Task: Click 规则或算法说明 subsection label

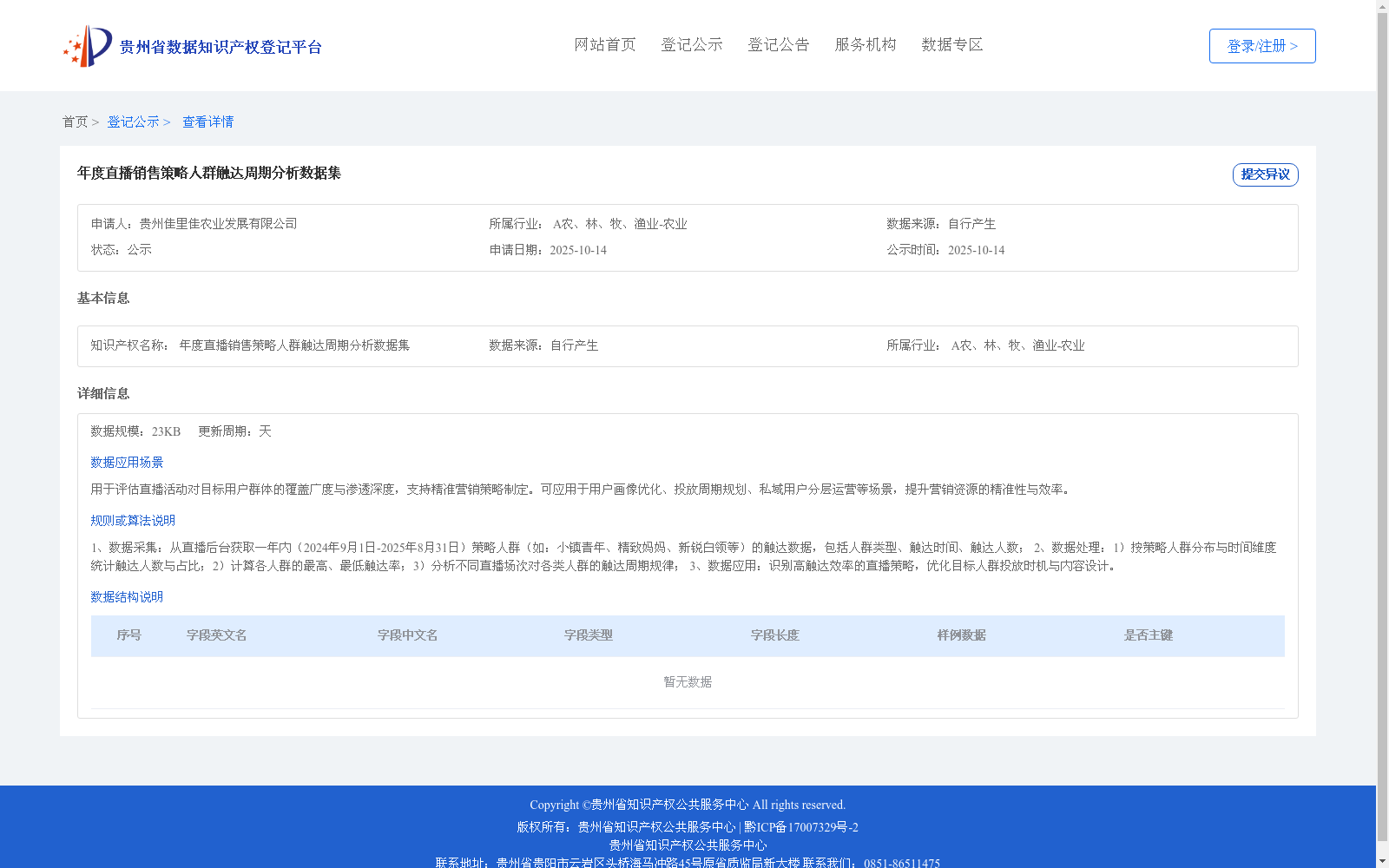Action: pyautogui.click(x=133, y=521)
